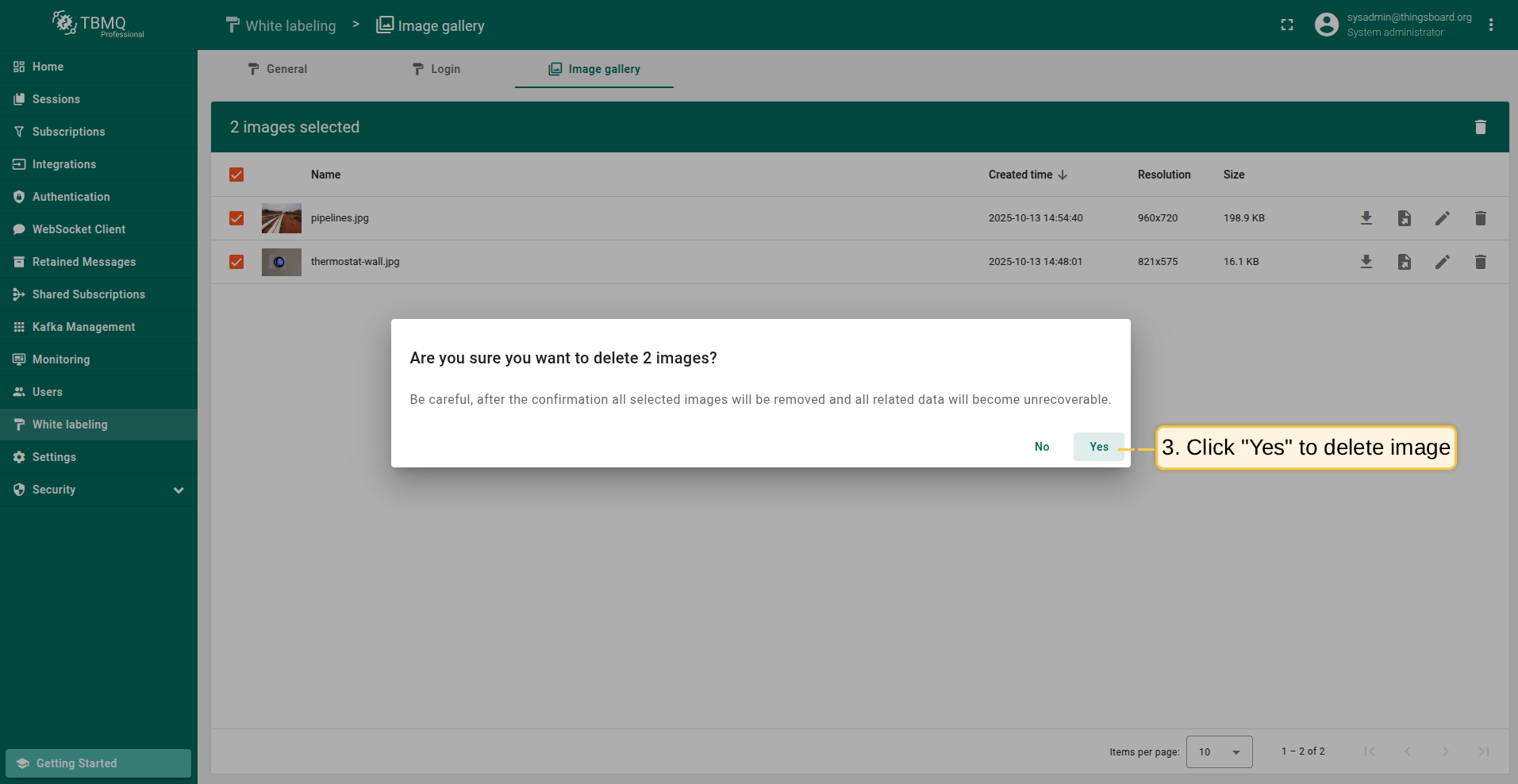Edit the pipelines.jpg image
This screenshot has width=1518, height=784.
[1442, 218]
